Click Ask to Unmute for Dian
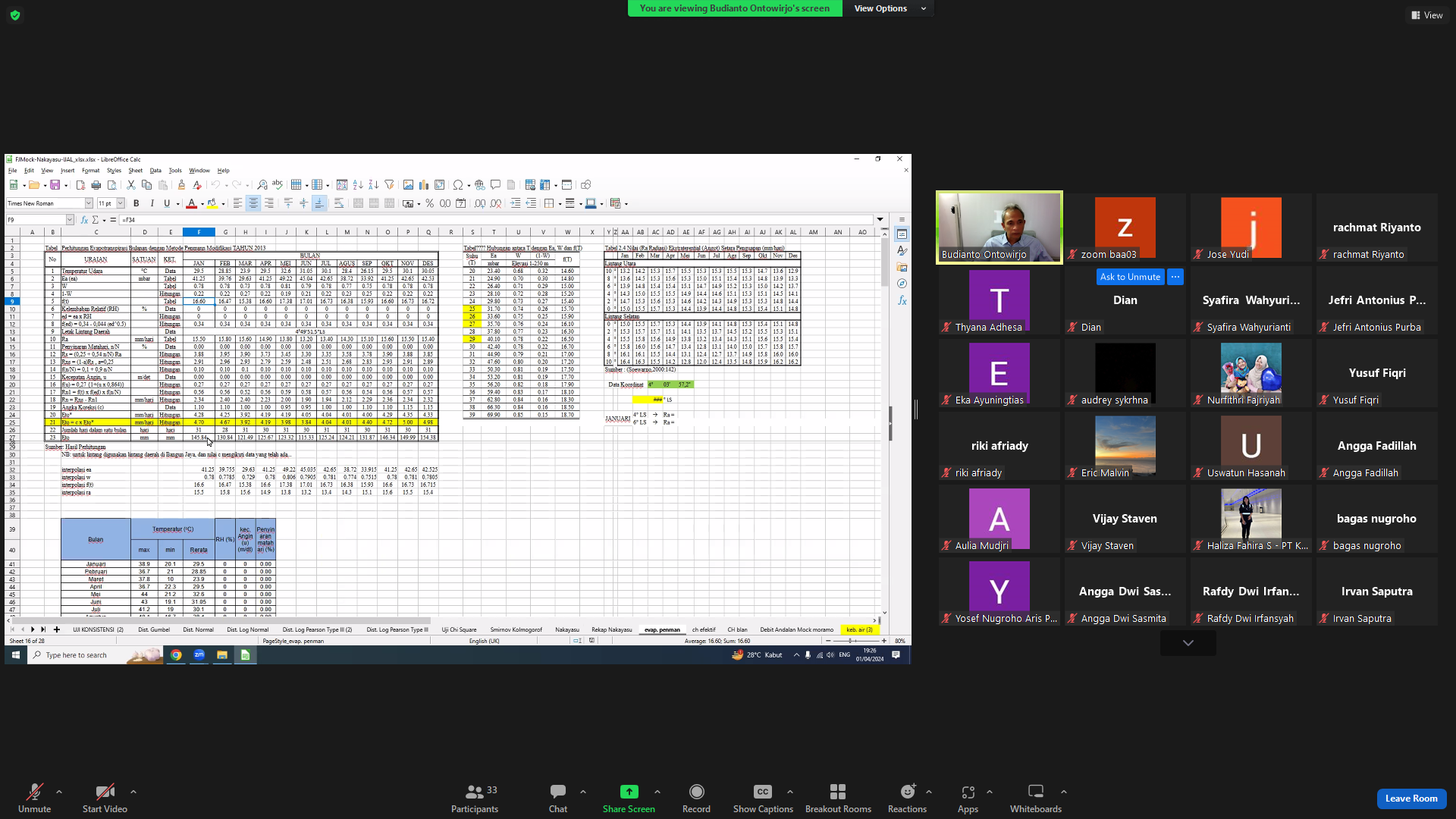The image size is (1456, 819). pyautogui.click(x=1130, y=277)
